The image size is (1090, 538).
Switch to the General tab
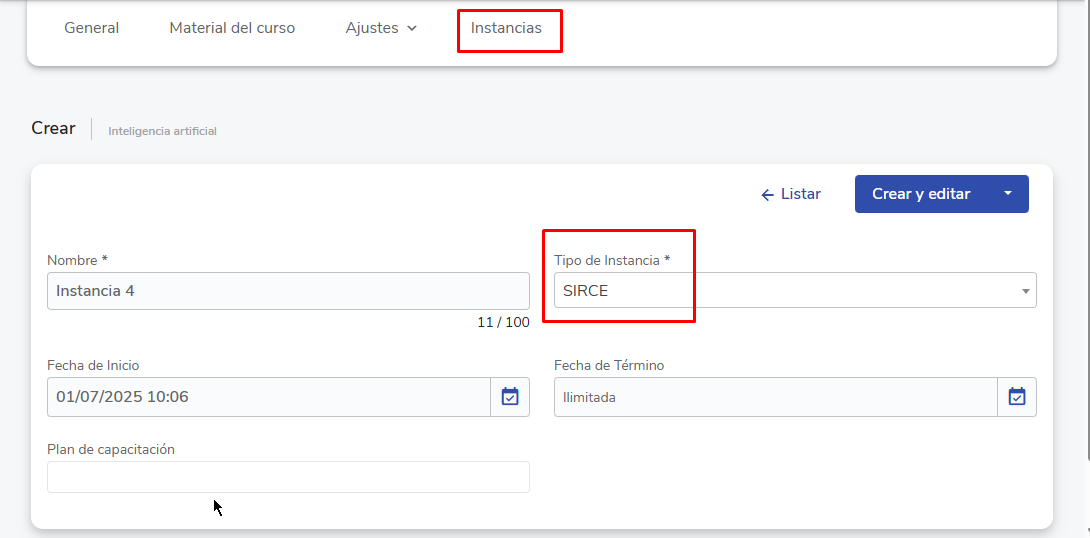(x=92, y=28)
